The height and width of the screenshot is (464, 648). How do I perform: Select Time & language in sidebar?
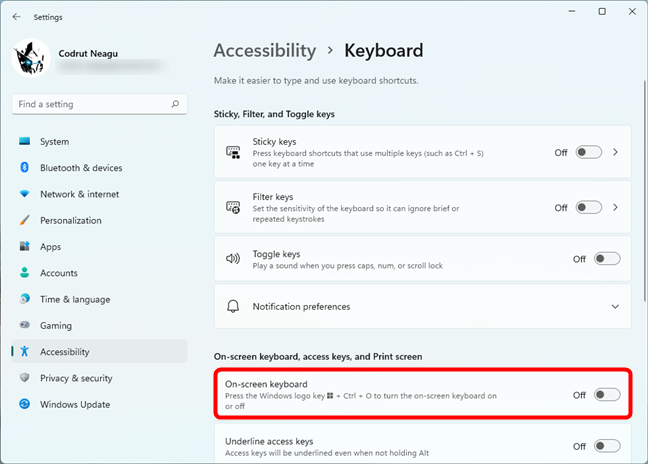tap(75, 299)
